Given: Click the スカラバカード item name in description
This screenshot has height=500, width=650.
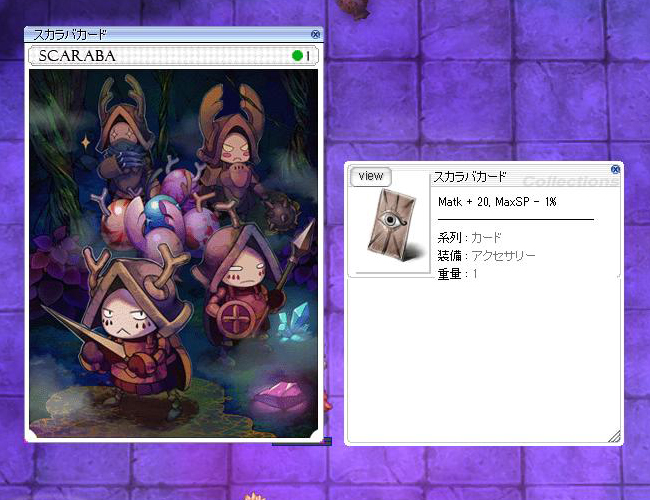Looking at the screenshot, I should click(x=470, y=177).
